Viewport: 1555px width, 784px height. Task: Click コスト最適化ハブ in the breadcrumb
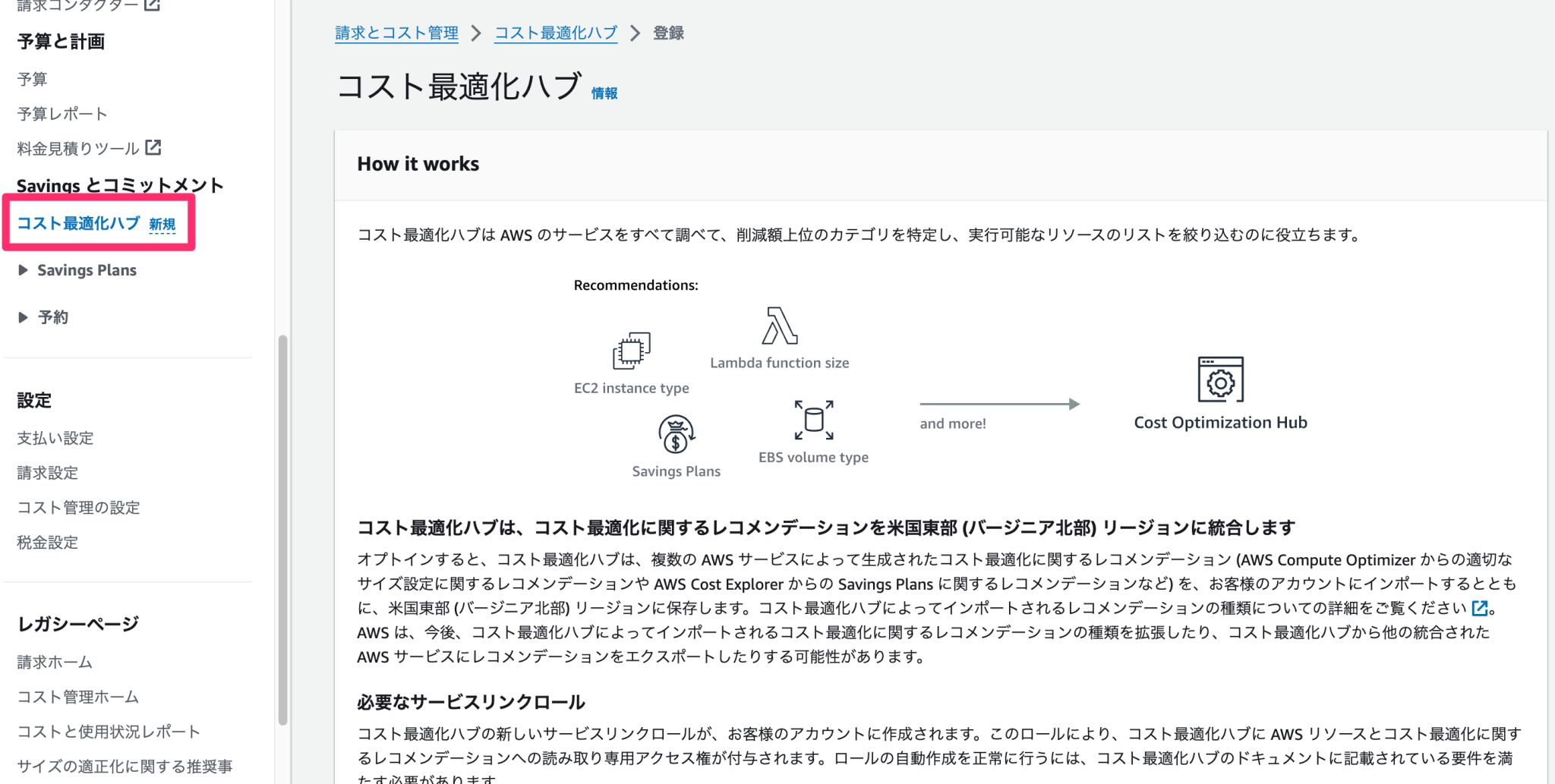click(556, 33)
